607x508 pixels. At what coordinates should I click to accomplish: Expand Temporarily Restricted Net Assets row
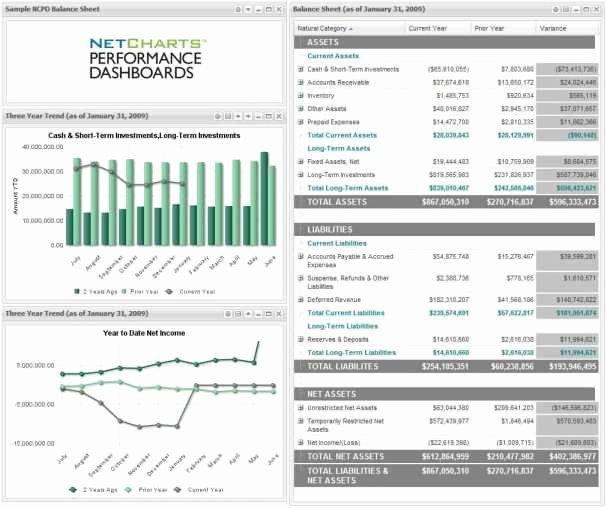click(300, 421)
